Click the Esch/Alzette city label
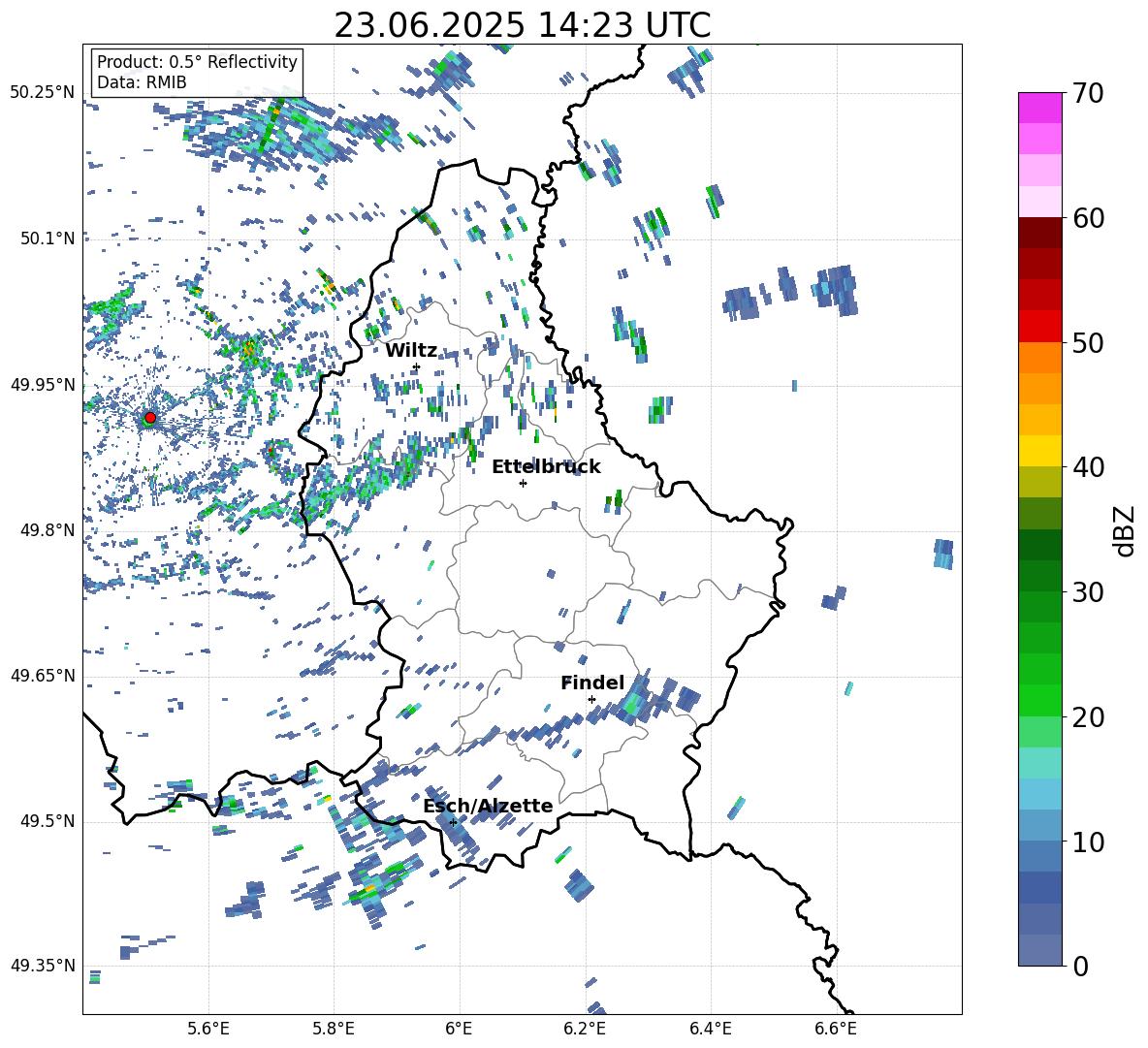The height and width of the screenshot is (1048, 1148). [x=488, y=806]
